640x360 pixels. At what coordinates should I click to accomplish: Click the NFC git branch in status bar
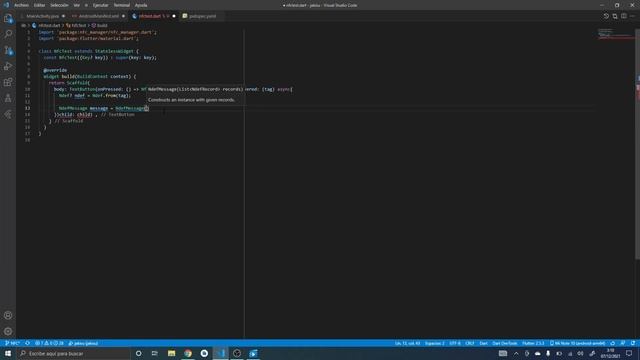pos(12,343)
